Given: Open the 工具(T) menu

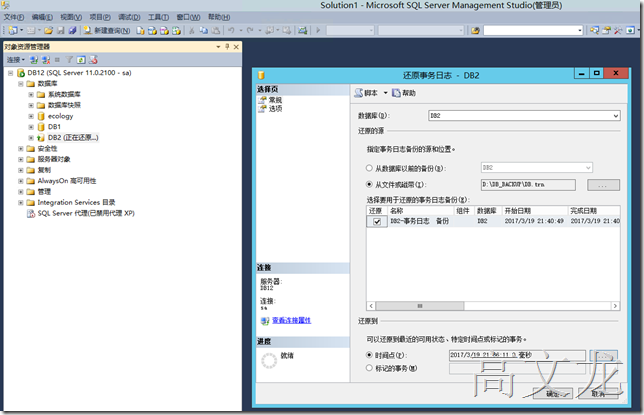Looking at the screenshot, I should [159, 17].
